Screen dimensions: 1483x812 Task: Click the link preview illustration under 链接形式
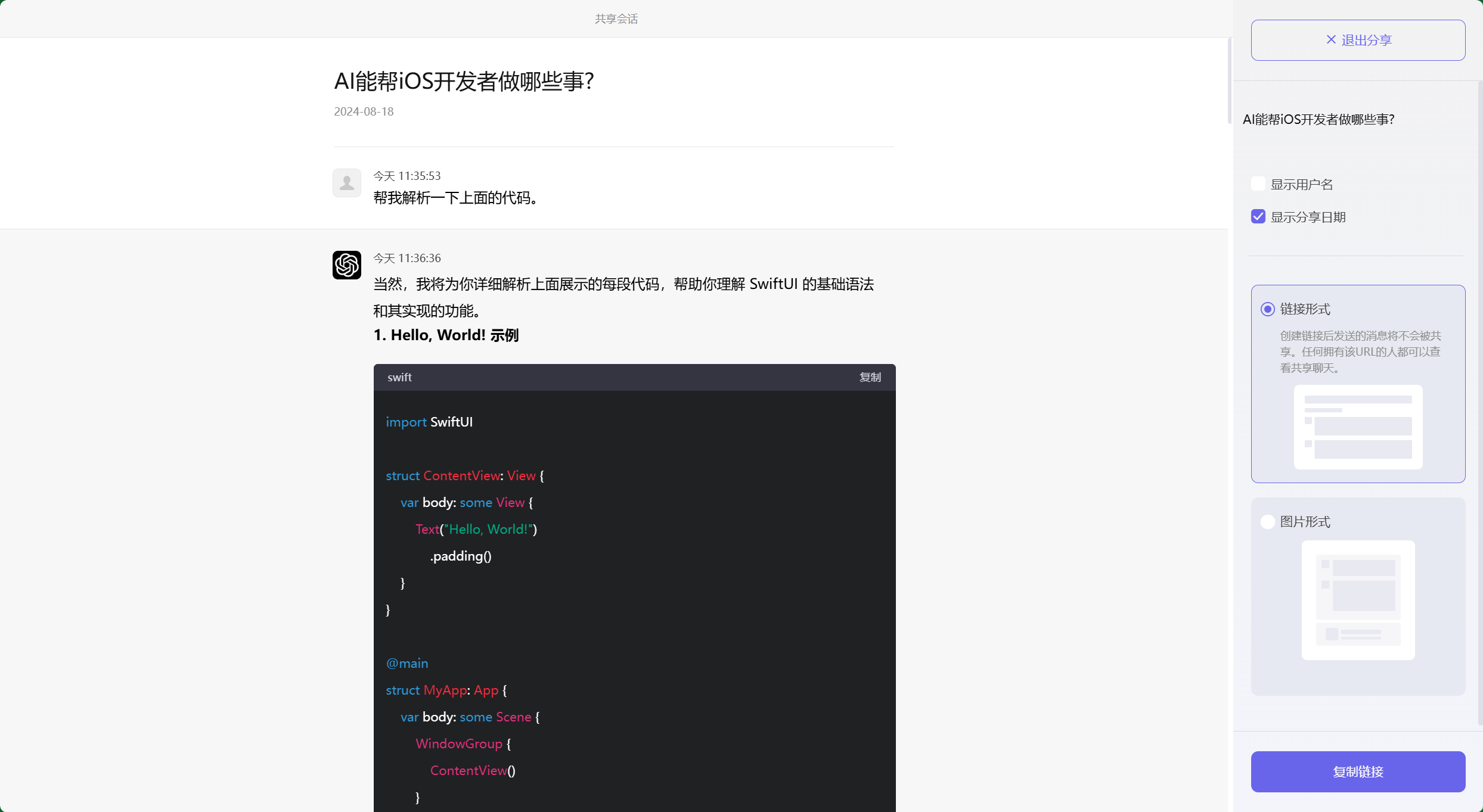tap(1358, 427)
